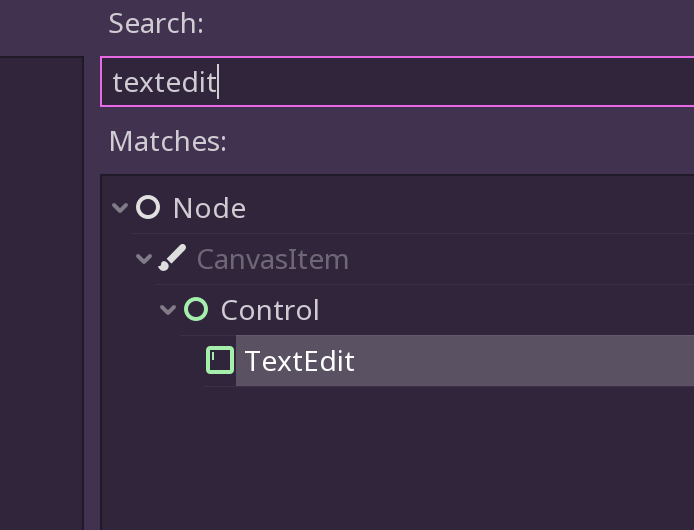
Task: Collapse the Node tree branch
Action: 120,207
